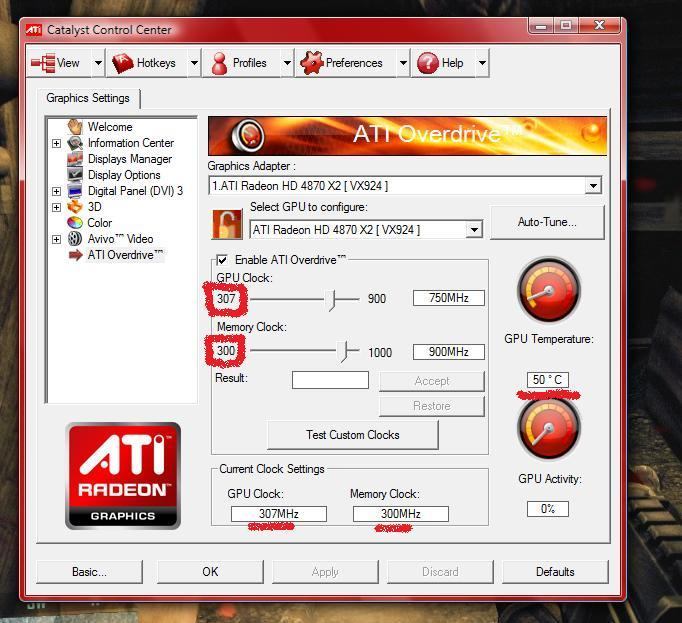
Task: Click the Color wheel icon
Action: pos(75,222)
